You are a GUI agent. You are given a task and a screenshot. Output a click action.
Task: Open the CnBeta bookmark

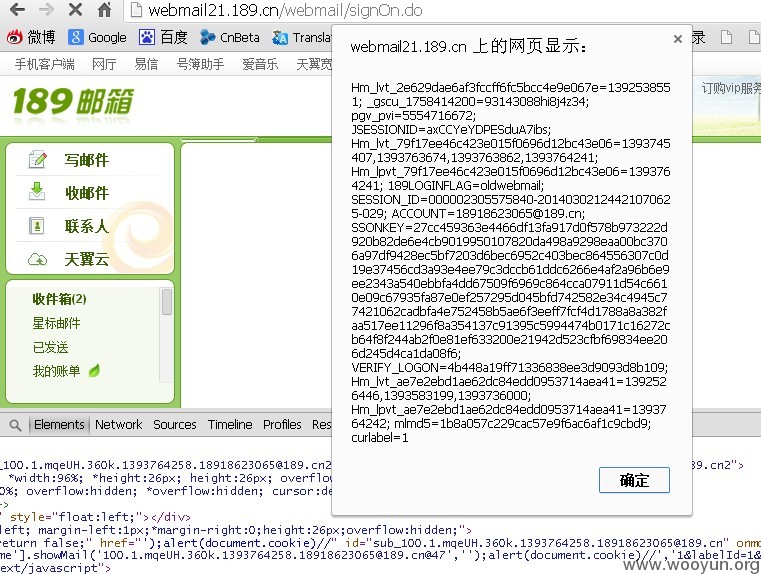click(230, 37)
